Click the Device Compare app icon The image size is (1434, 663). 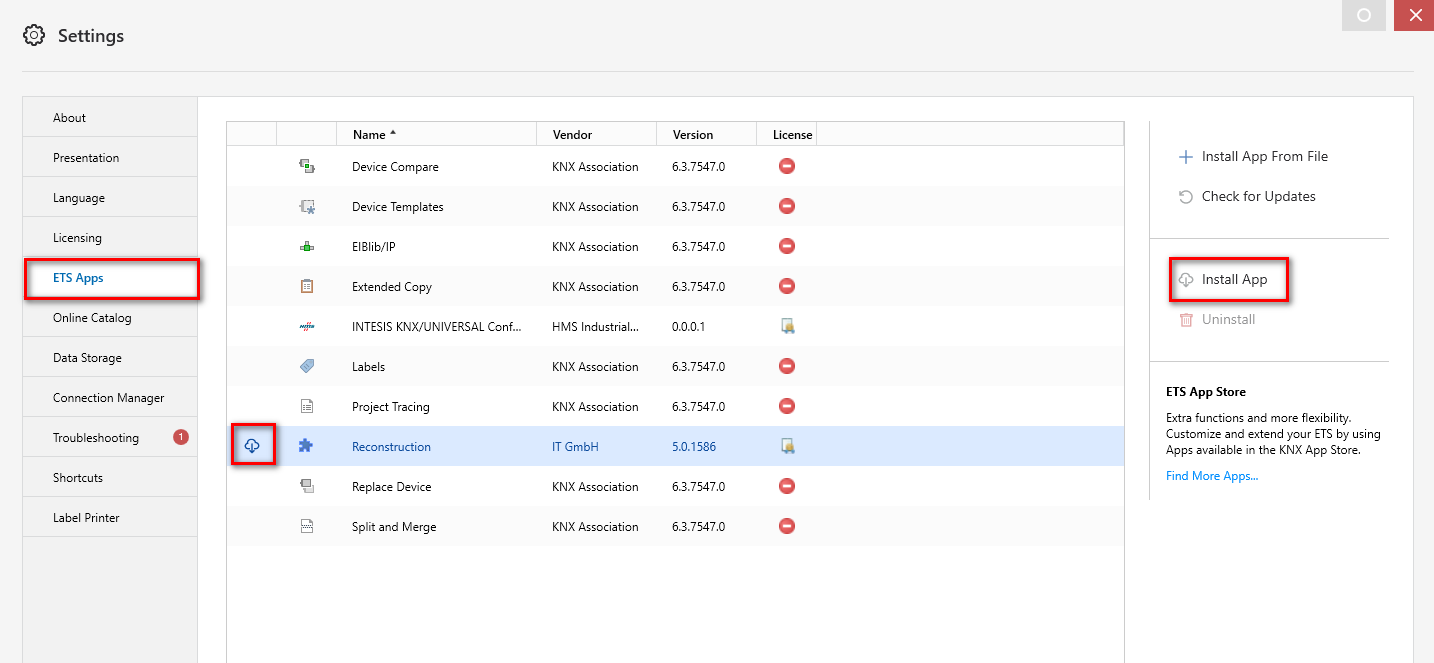[308, 166]
